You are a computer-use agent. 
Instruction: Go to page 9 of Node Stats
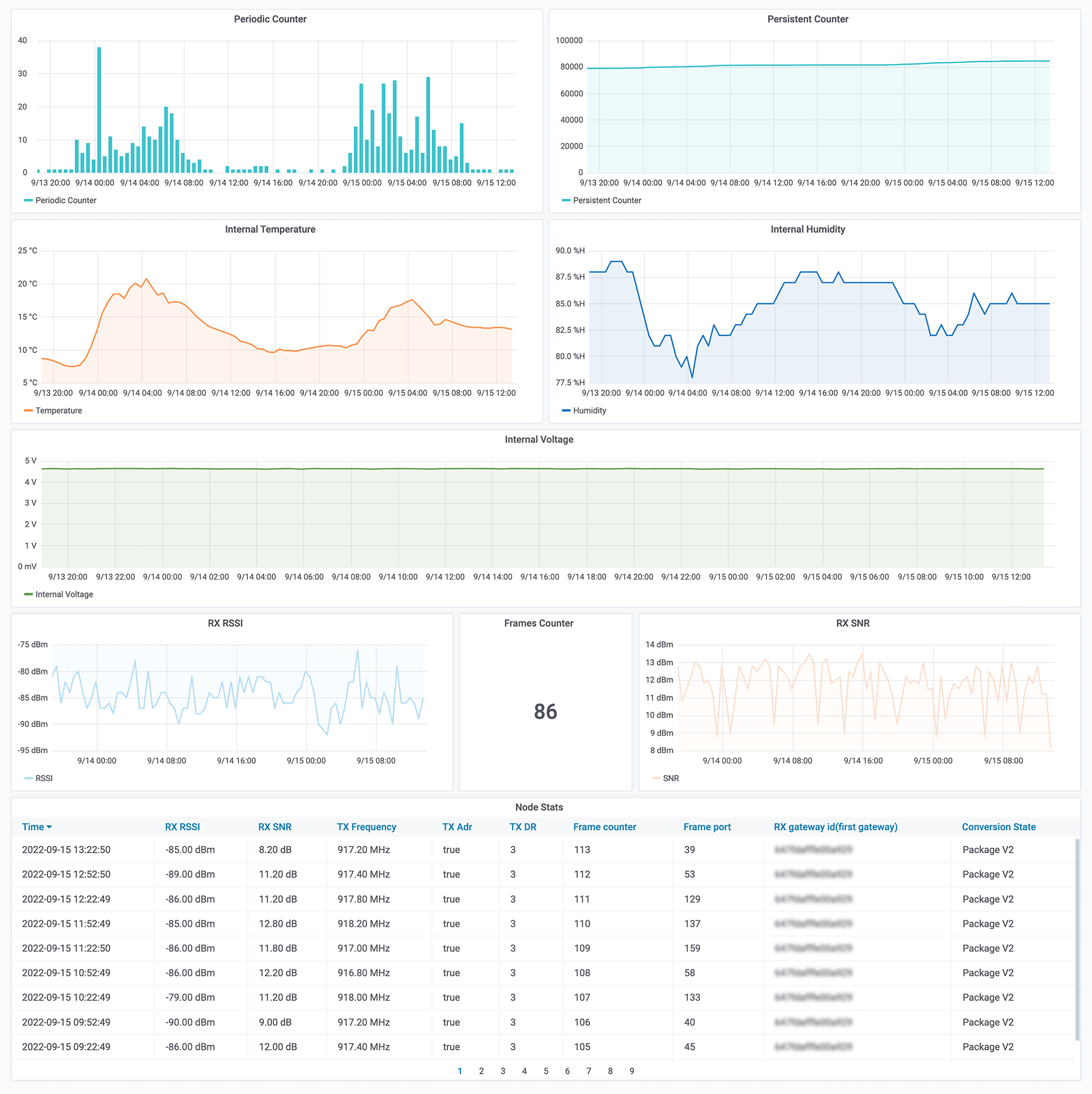pos(632,1071)
